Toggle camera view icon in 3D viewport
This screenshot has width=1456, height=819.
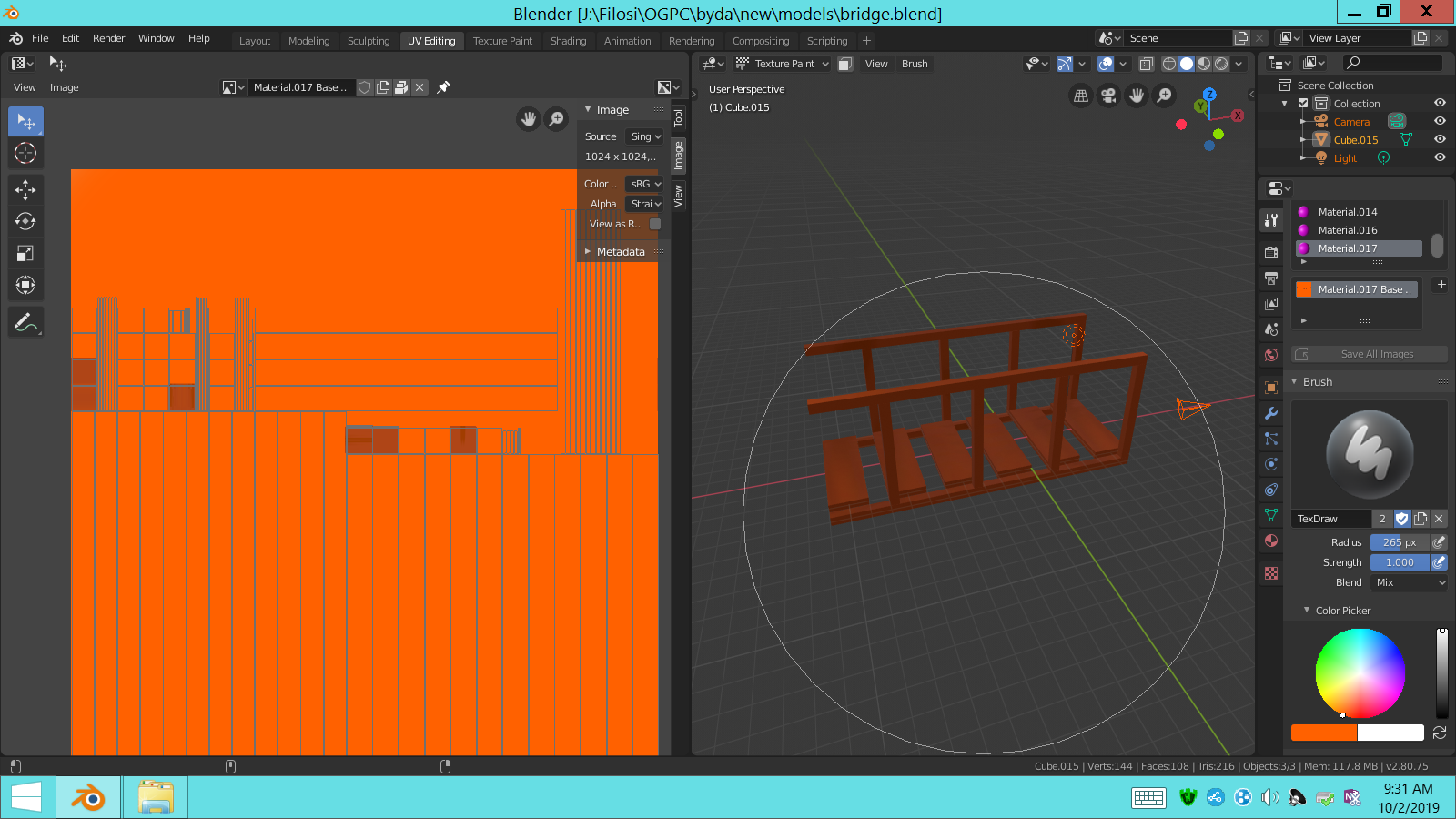pyautogui.click(x=1108, y=96)
